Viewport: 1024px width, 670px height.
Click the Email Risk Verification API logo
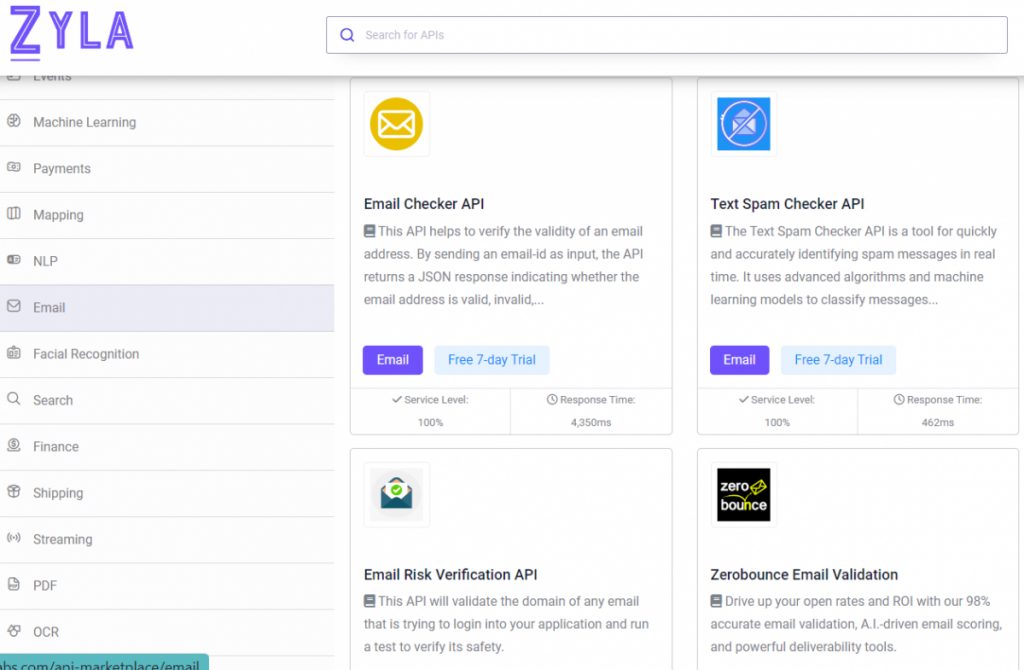click(396, 494)
